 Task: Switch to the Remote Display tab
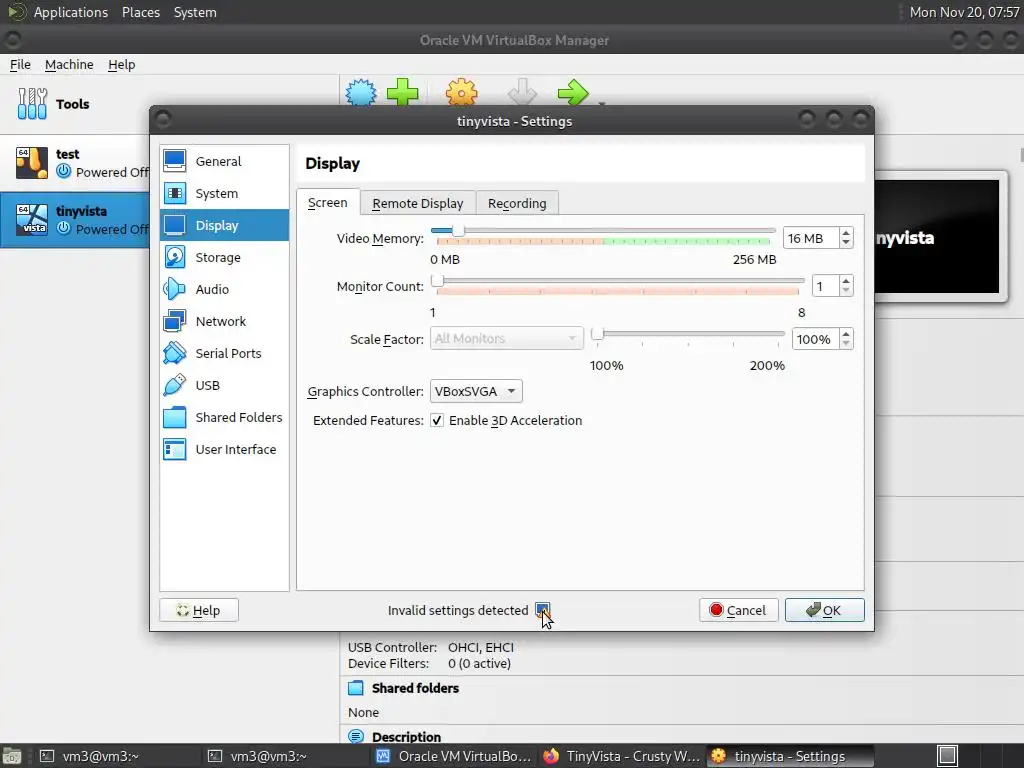tap(418, 204)
